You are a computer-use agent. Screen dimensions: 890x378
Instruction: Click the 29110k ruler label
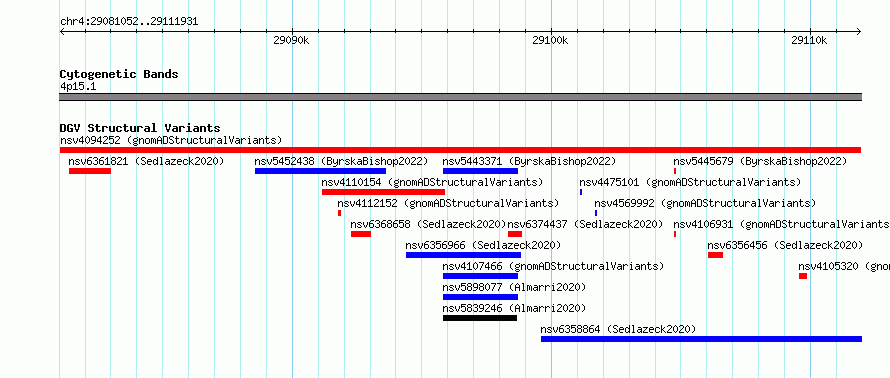pyautogui.click(x=809, y=40)
